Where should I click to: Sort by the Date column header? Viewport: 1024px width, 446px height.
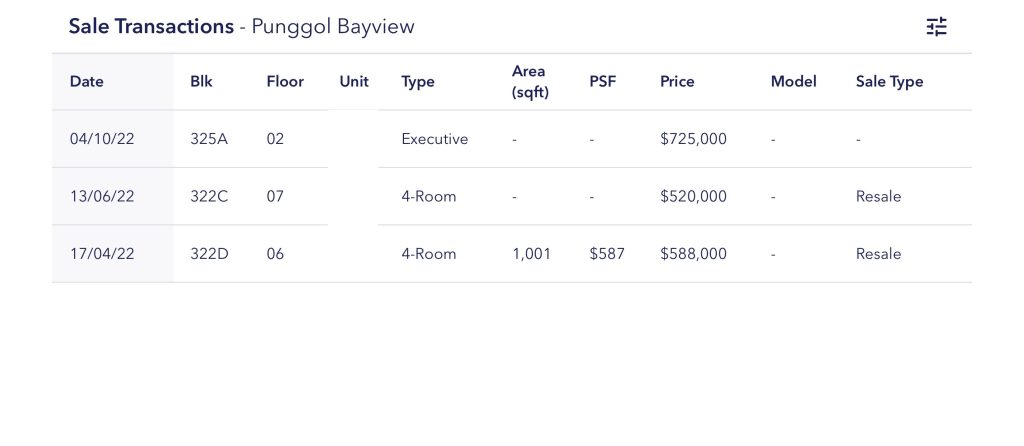(x=87, y=82)
